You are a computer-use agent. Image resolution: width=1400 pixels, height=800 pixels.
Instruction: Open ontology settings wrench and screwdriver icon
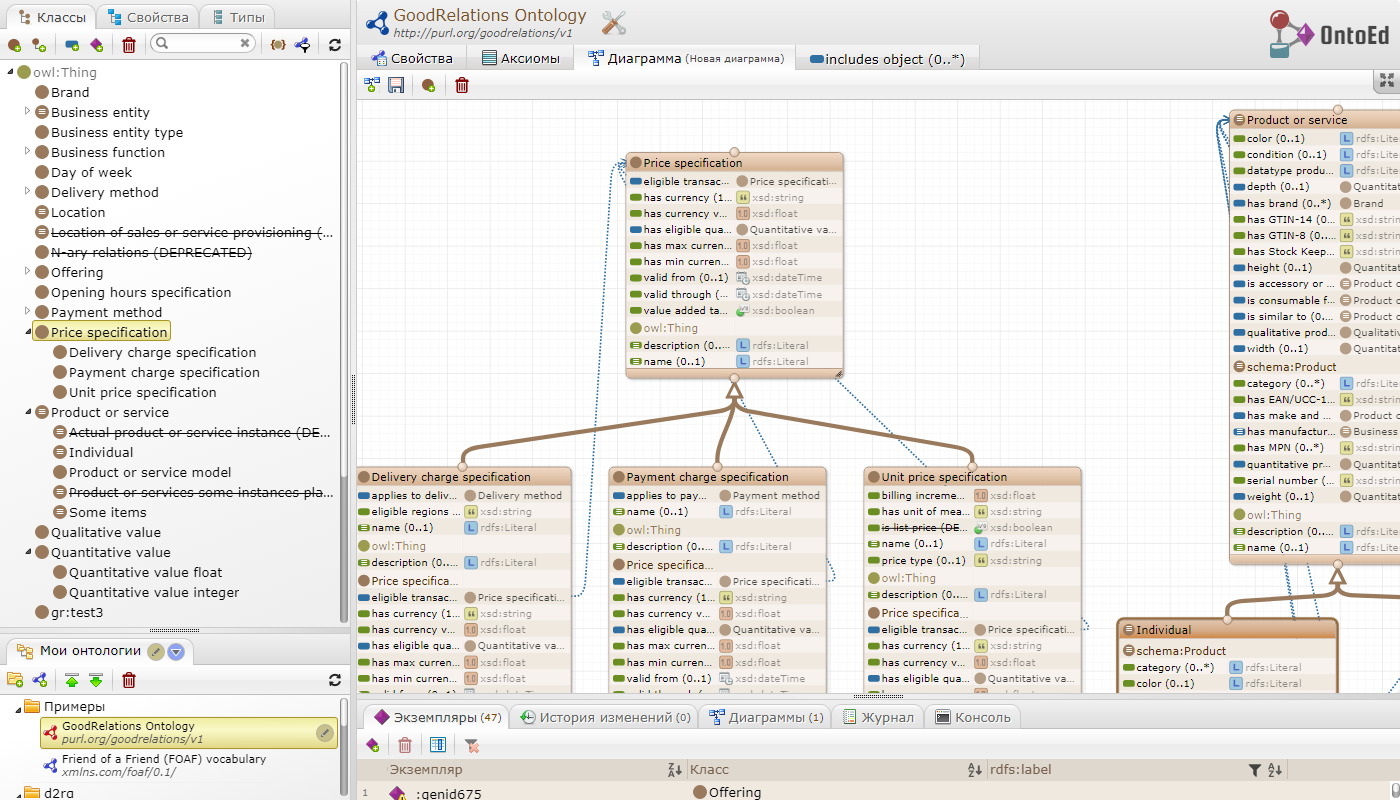(x=614, y=22)
